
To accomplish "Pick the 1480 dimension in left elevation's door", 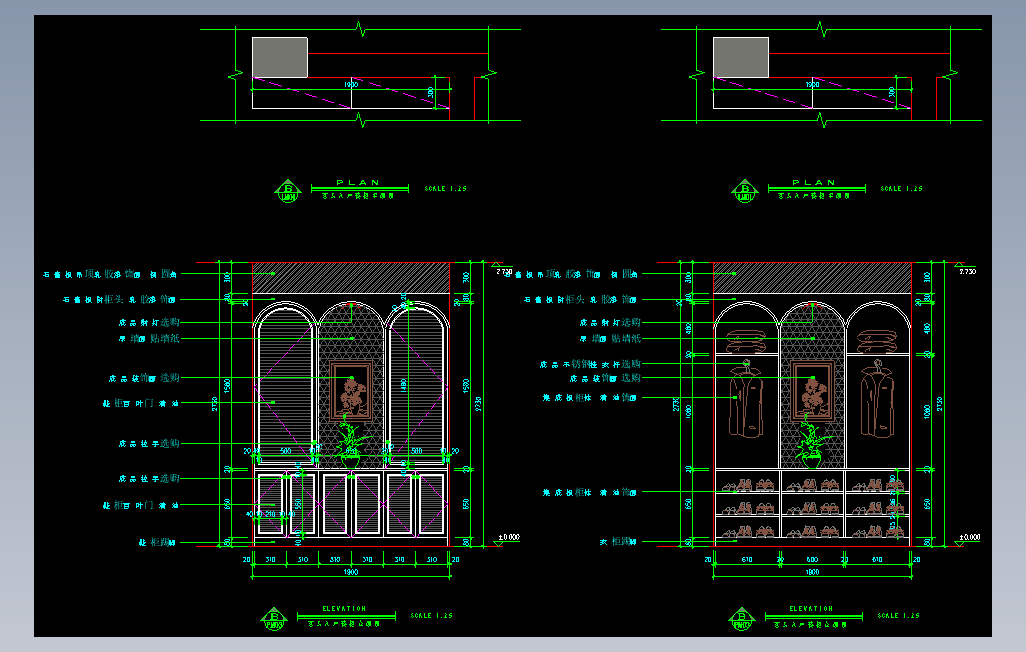I will tap(404, 385).
